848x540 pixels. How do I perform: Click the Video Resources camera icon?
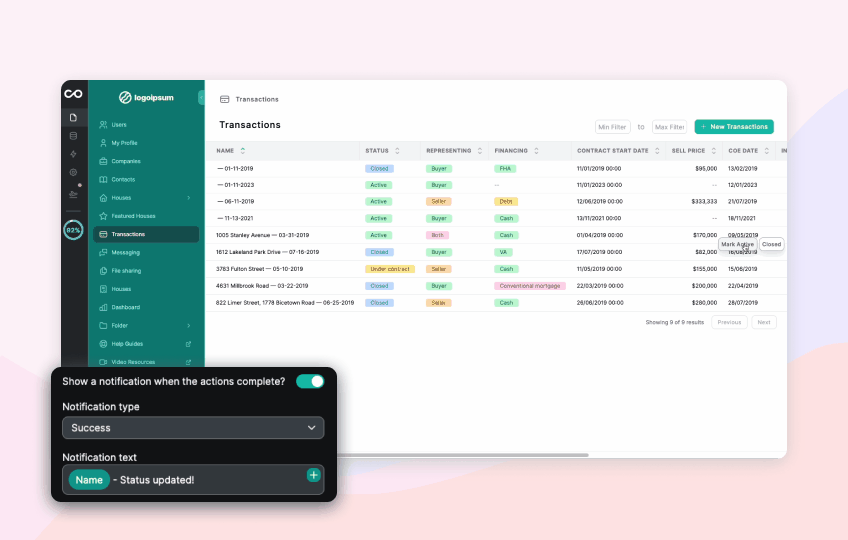103,362
